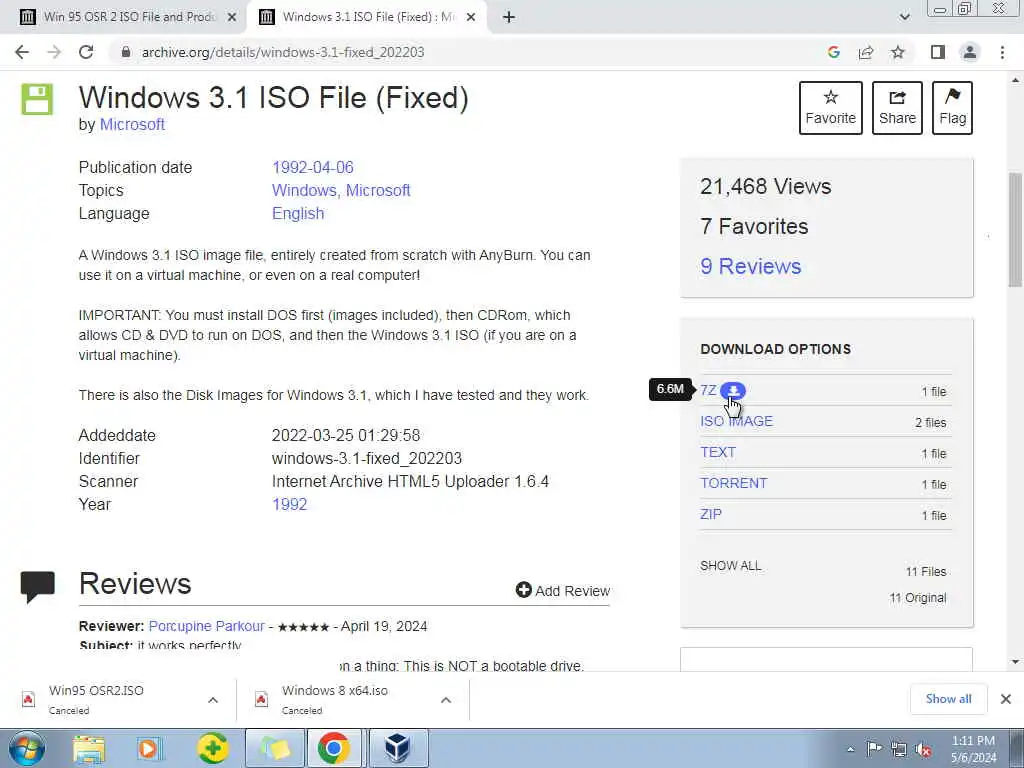
Task: Click the English language link
Action: coord(298,214)
